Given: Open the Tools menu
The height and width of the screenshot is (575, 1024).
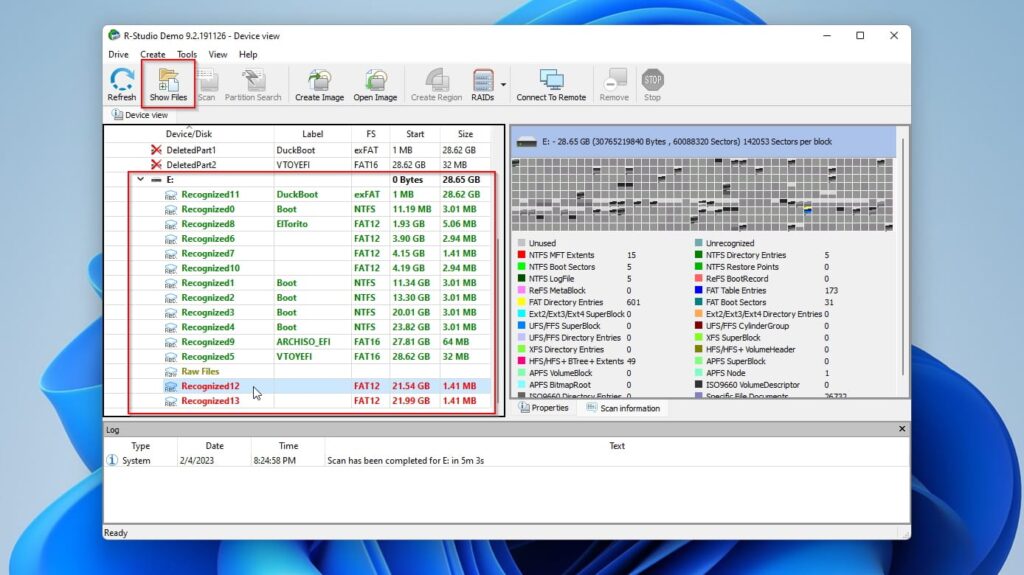Looking at the screenshot, I should pyautogui.click(x=187, y=54).
